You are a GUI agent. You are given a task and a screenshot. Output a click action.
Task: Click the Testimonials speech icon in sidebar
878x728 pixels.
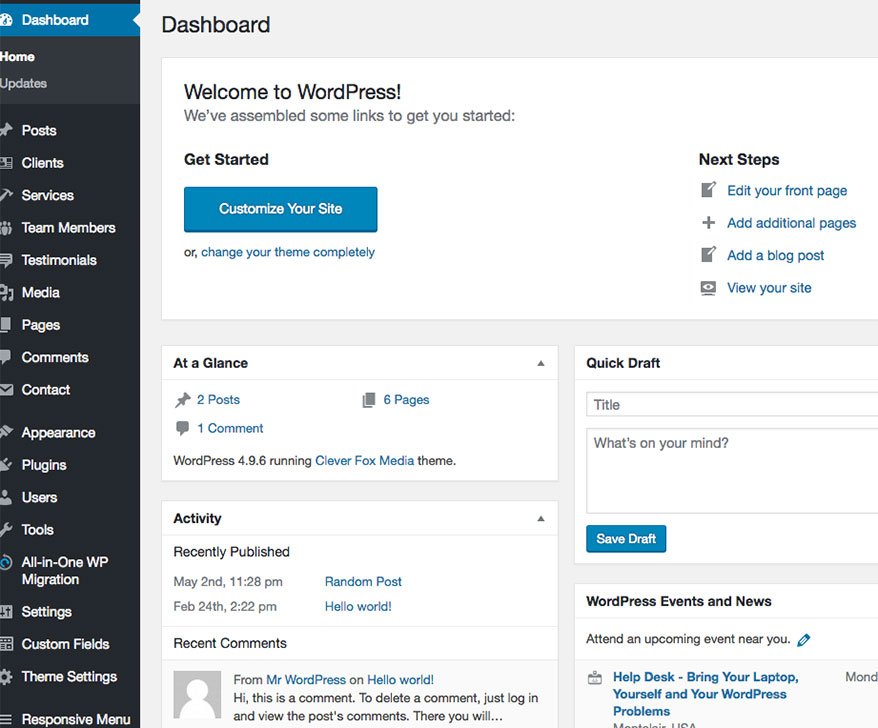6,260
